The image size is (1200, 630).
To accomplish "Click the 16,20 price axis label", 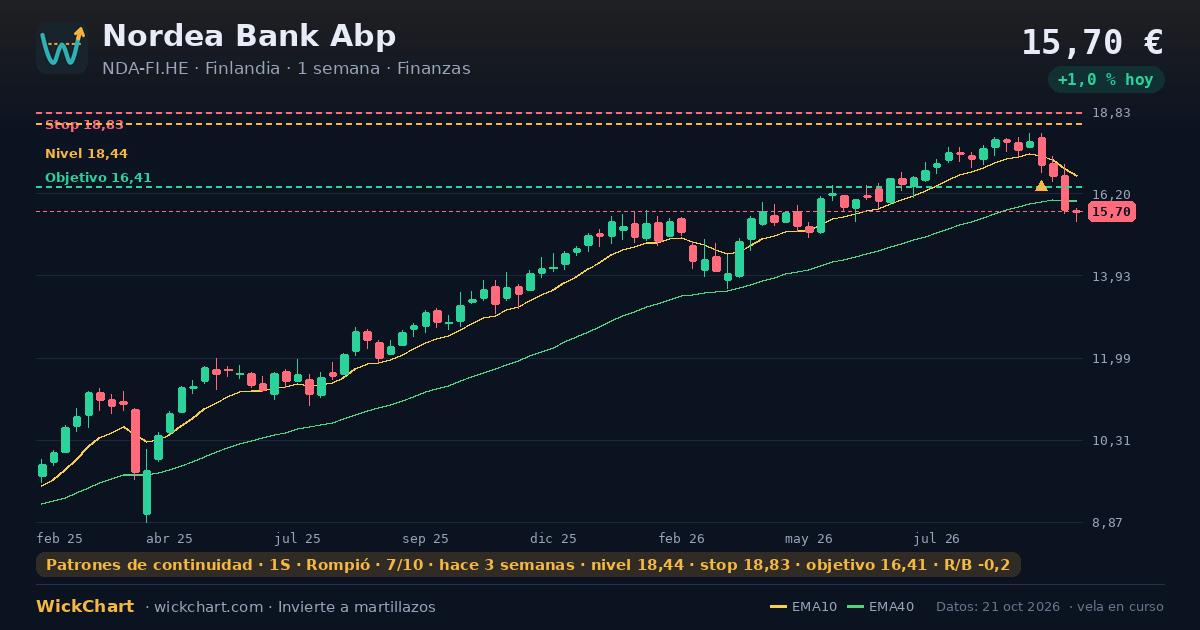I will [1111, 195].
